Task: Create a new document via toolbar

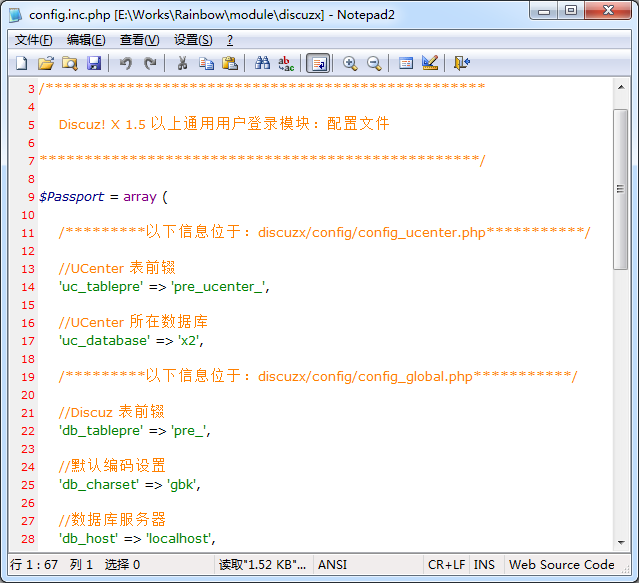Action: [21, 63]
